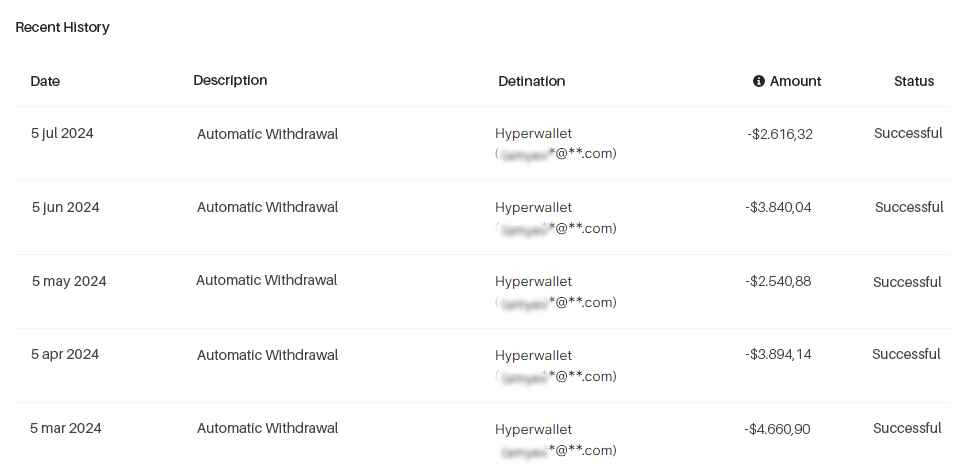Click the -$3.840,04 amount

point(778,207)
